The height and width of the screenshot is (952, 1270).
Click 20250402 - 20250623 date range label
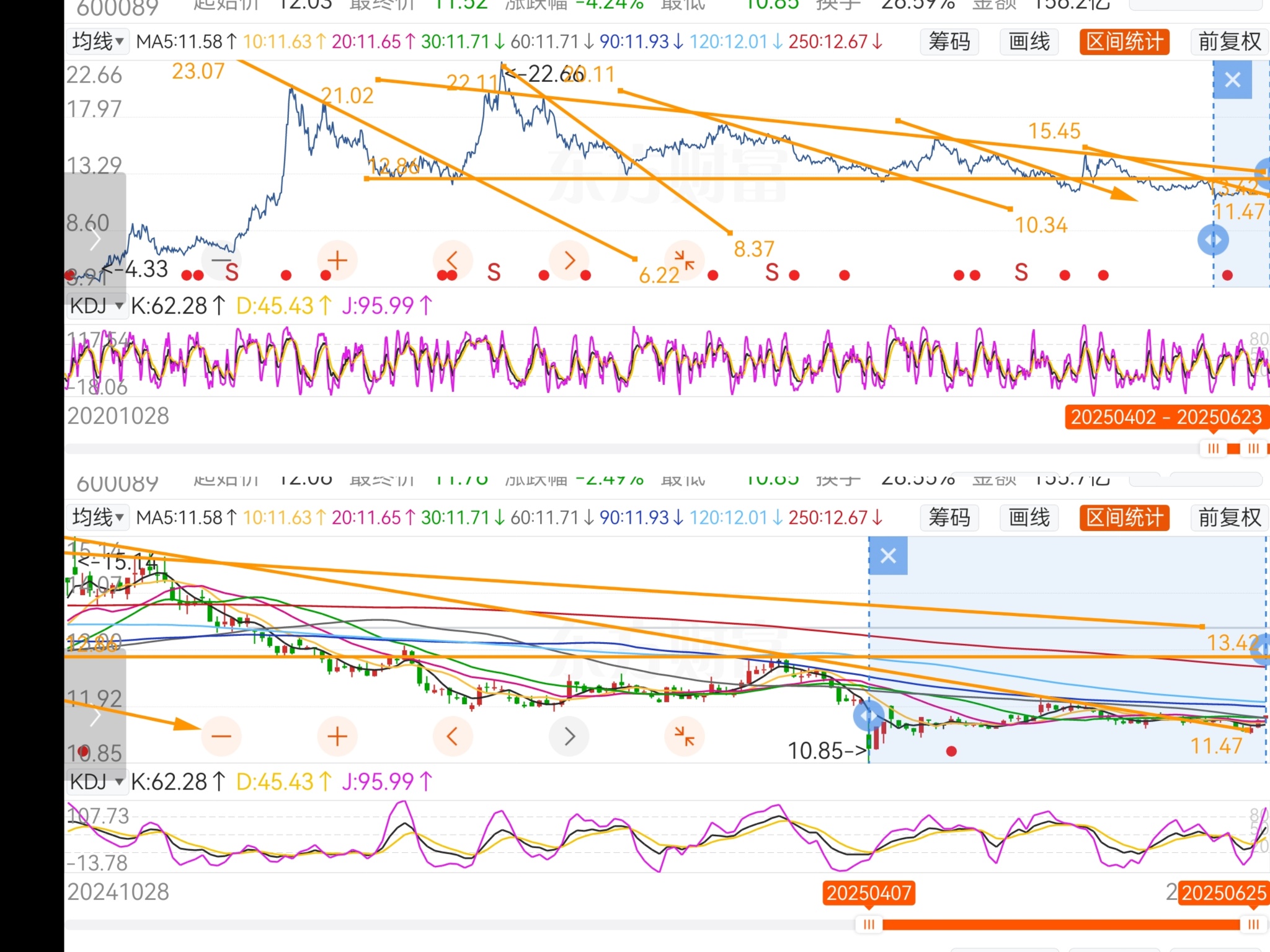(1166, 417)
